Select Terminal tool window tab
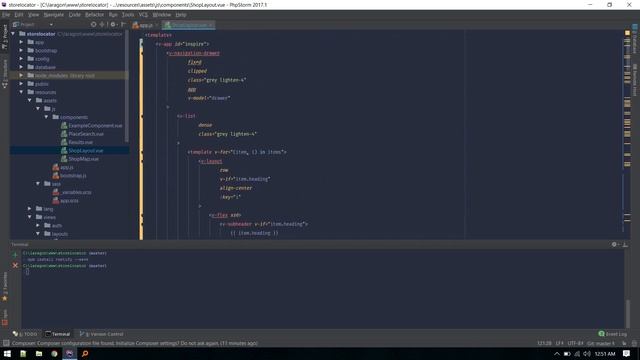Screen dimensions: 640x360 58,334
